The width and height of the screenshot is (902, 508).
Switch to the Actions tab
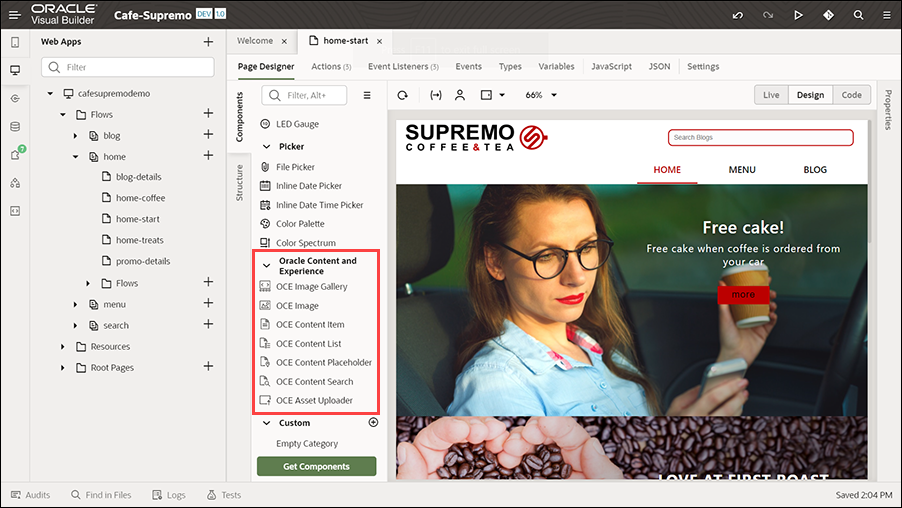tap(331, 67)
